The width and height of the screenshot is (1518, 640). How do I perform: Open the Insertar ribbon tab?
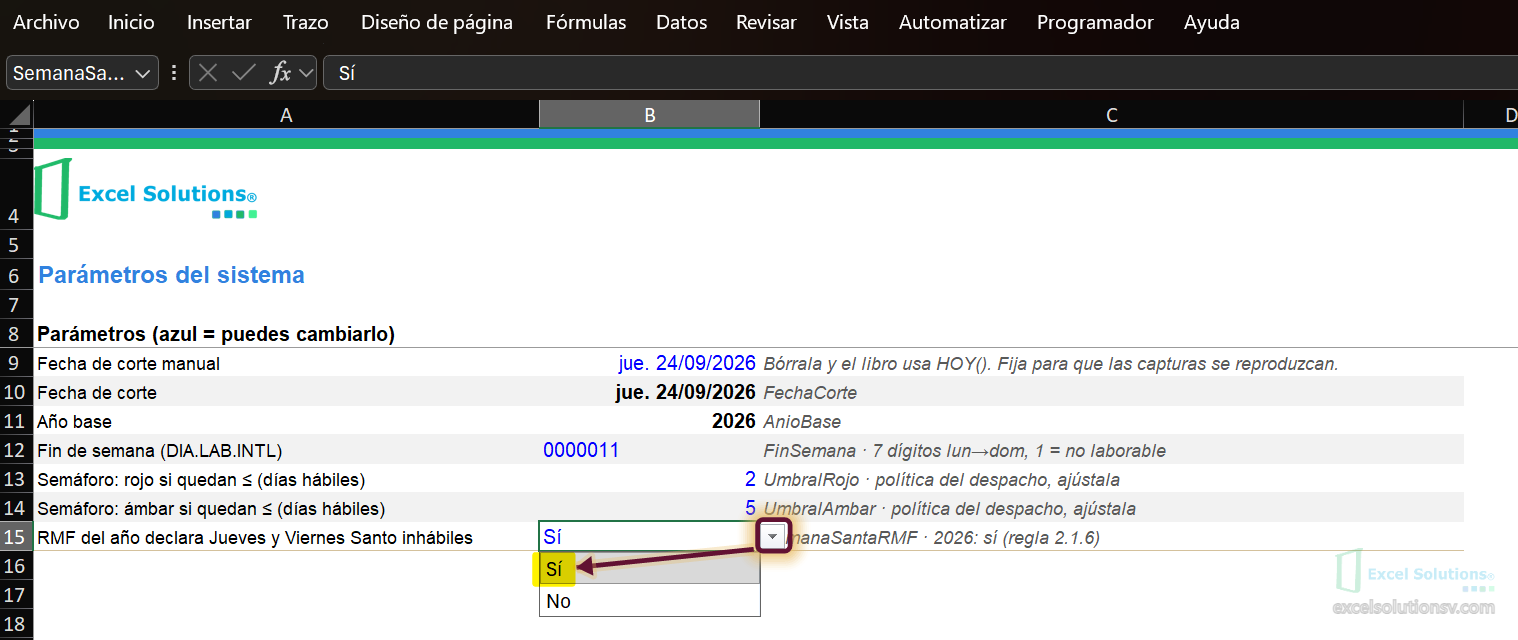[219, 22]
